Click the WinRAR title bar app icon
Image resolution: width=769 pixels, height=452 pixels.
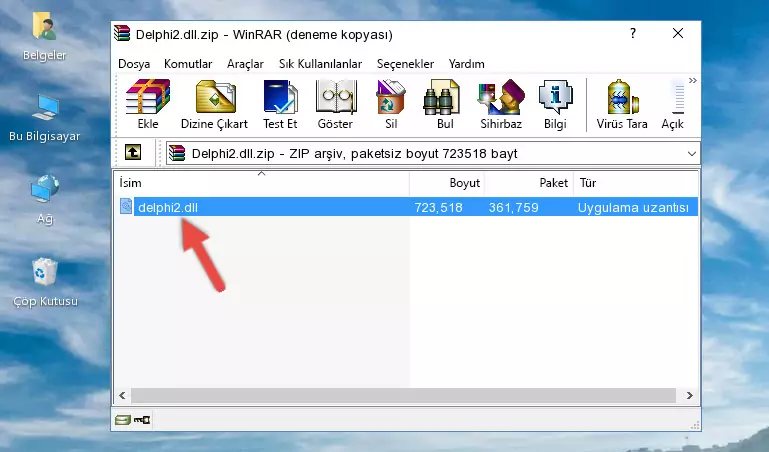tap(122, 33)
